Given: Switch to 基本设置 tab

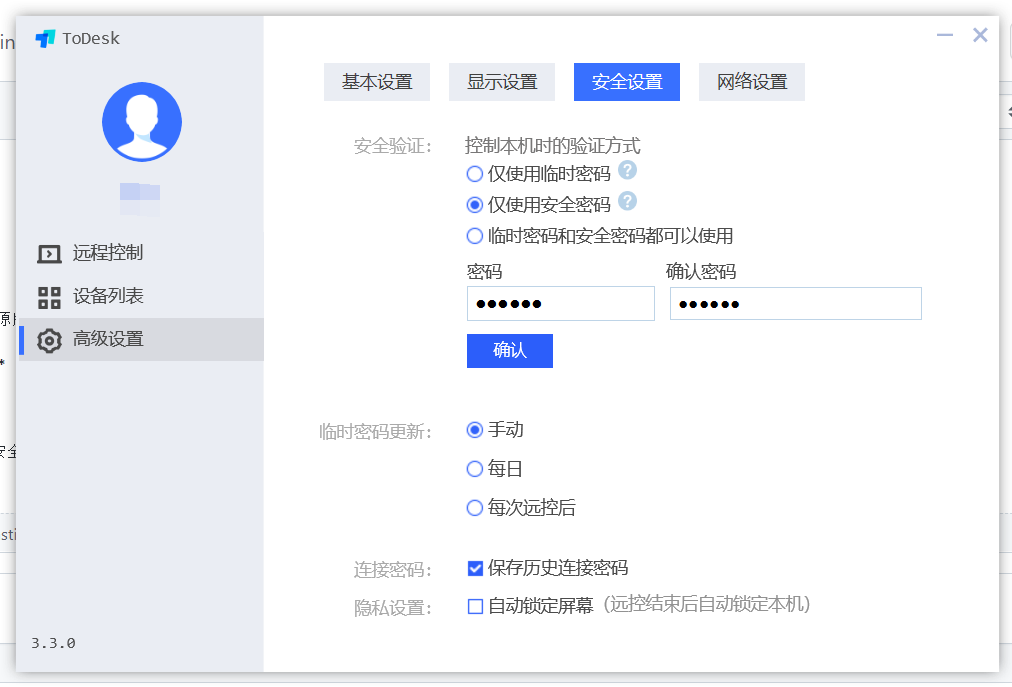Looking at the screenshot, I should 377,82.
